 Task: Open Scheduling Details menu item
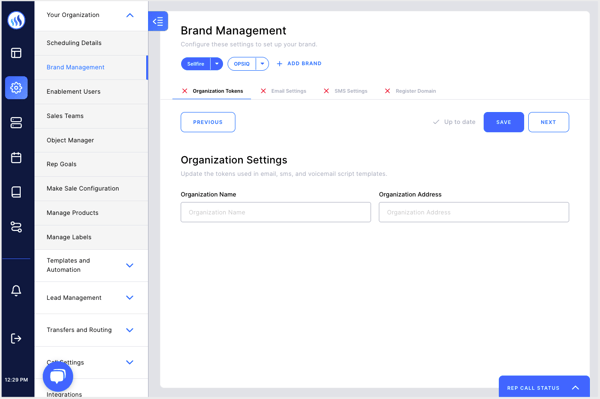(91, 43)
